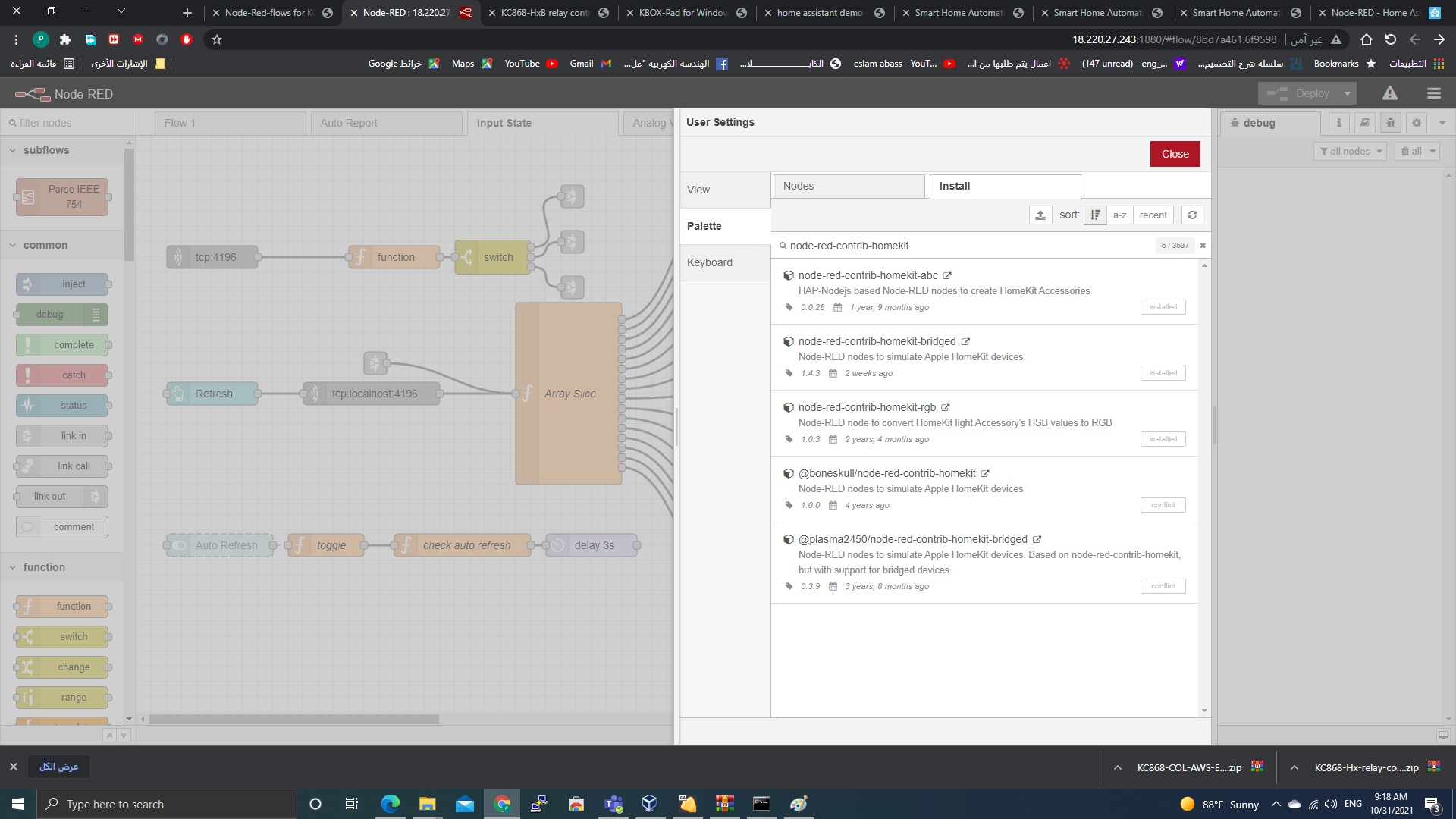Screen dimensions: 1456x819
Task: Click the workspace horizontal scrollbar
Action: pyautogui.click(x=293, y=719)
